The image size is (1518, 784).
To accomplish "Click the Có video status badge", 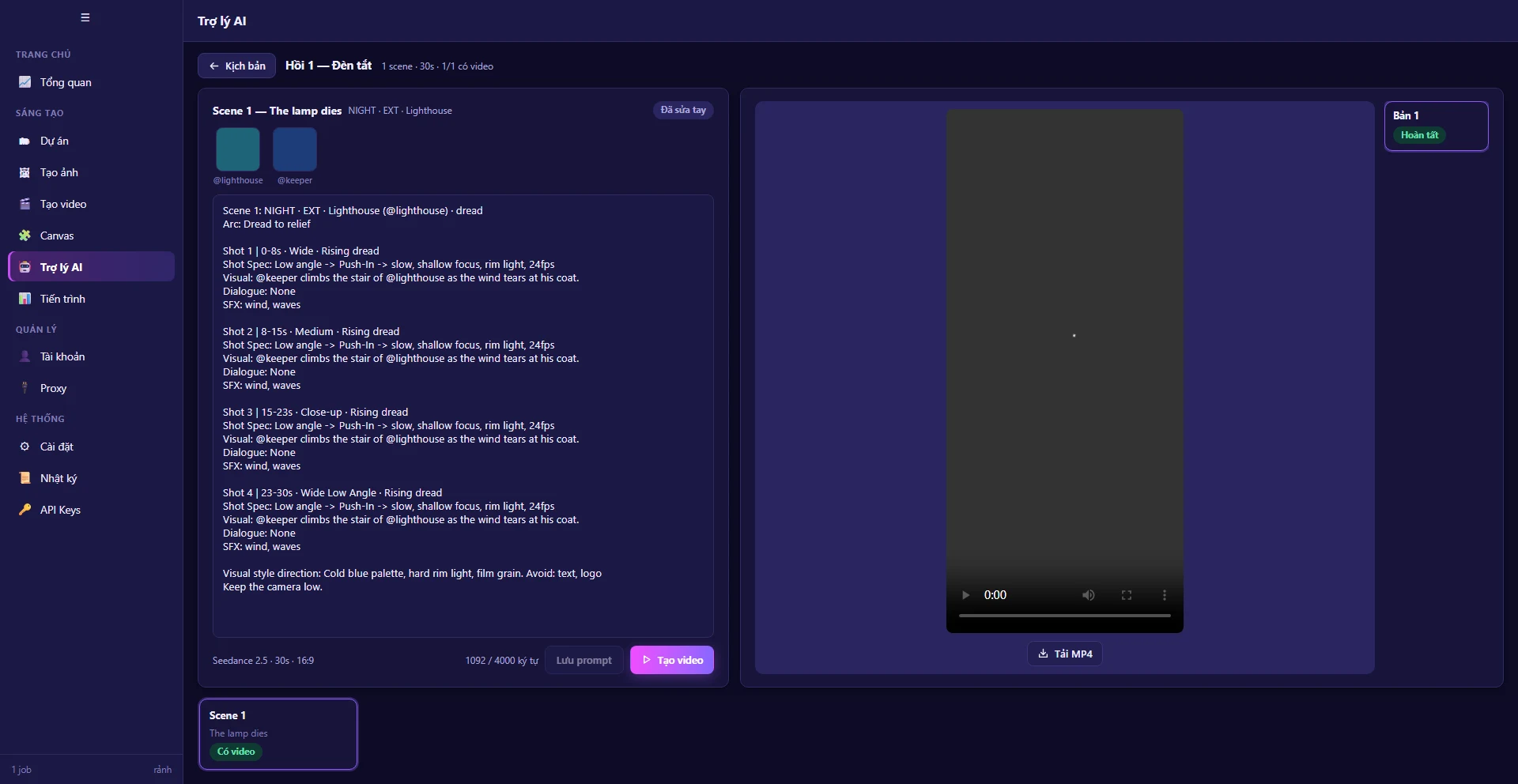I will [x=236, y=752].
